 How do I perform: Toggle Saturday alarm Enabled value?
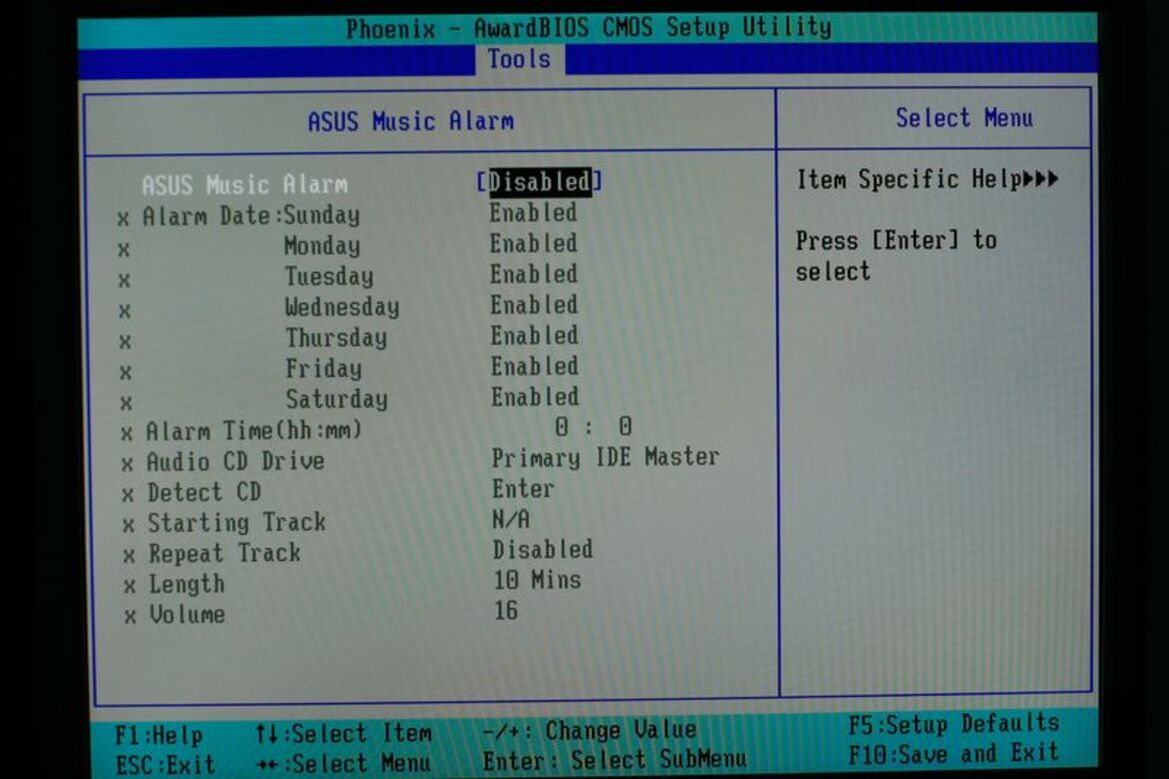pyautogui.click(x=535, y=397)
